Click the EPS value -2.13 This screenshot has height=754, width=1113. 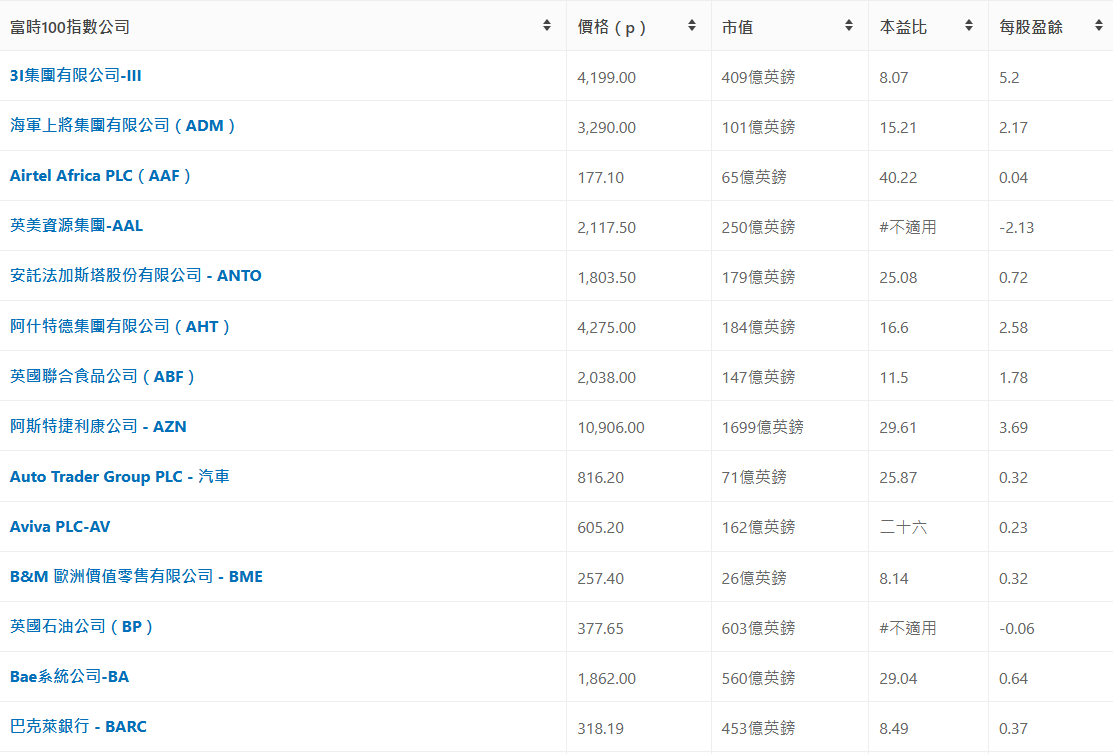tap(1016, 228)
